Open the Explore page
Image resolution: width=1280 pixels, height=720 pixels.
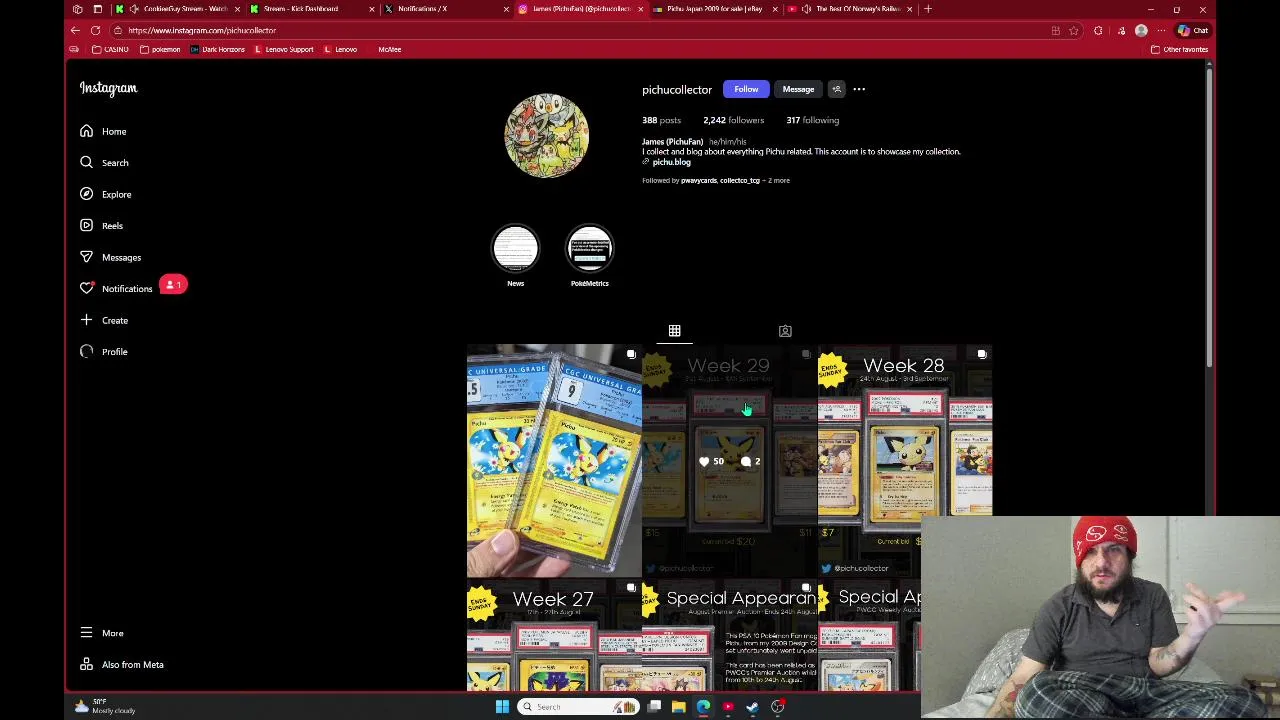point(105,194)
